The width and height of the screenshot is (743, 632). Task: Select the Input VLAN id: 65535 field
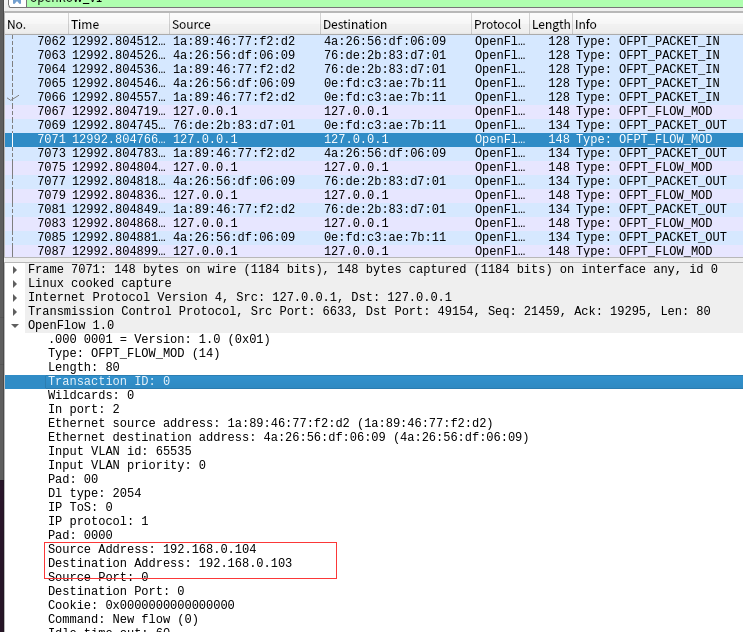119,451
